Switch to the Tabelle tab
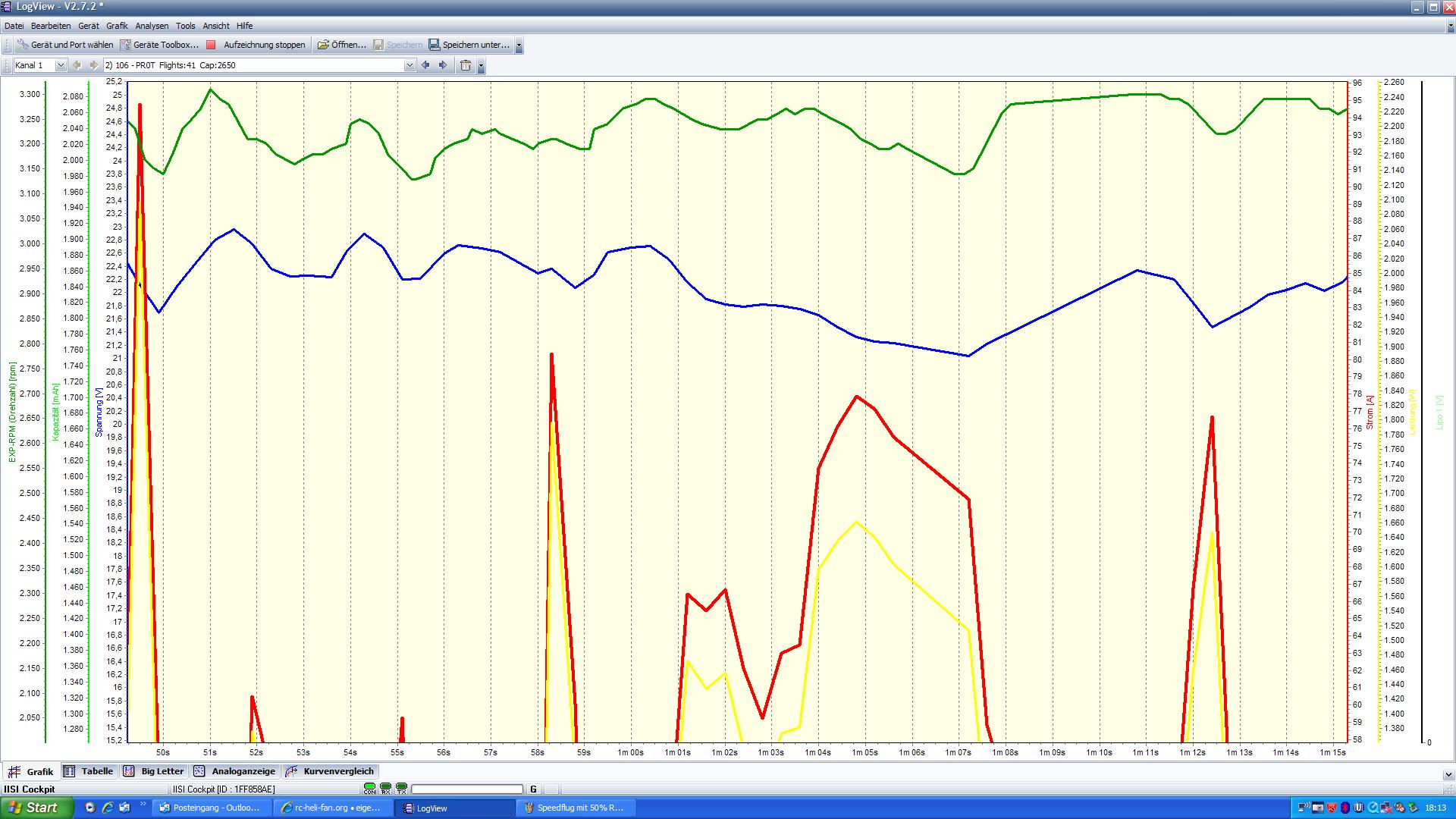The image size is (1456, 819). [89, 771]
